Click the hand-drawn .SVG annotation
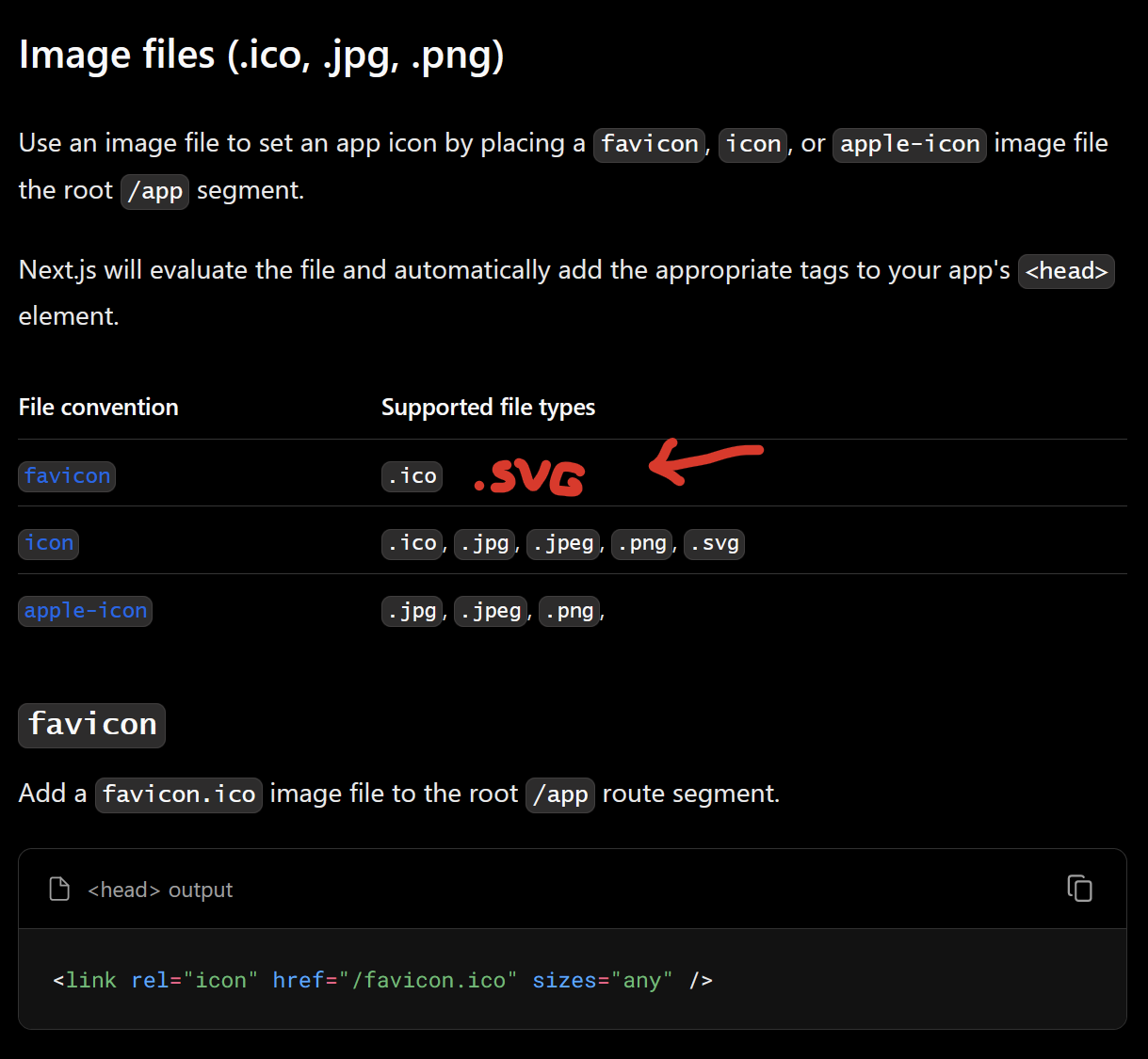Screen dimensions: 1148x1059 528,477
